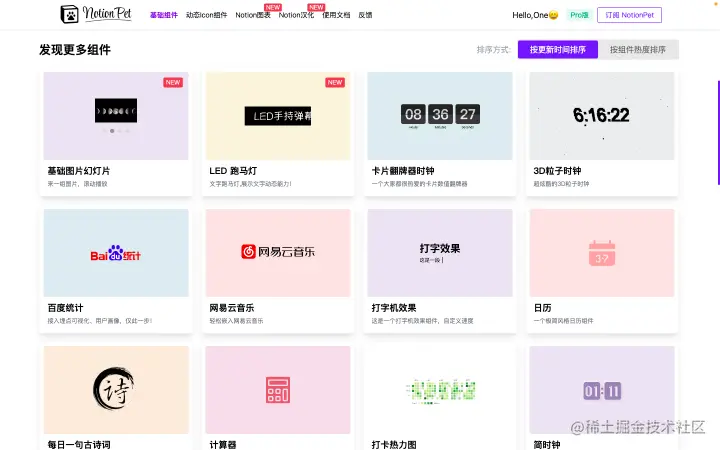Click the pink calculator icon

pyautogui.click(x=278, y=390)
